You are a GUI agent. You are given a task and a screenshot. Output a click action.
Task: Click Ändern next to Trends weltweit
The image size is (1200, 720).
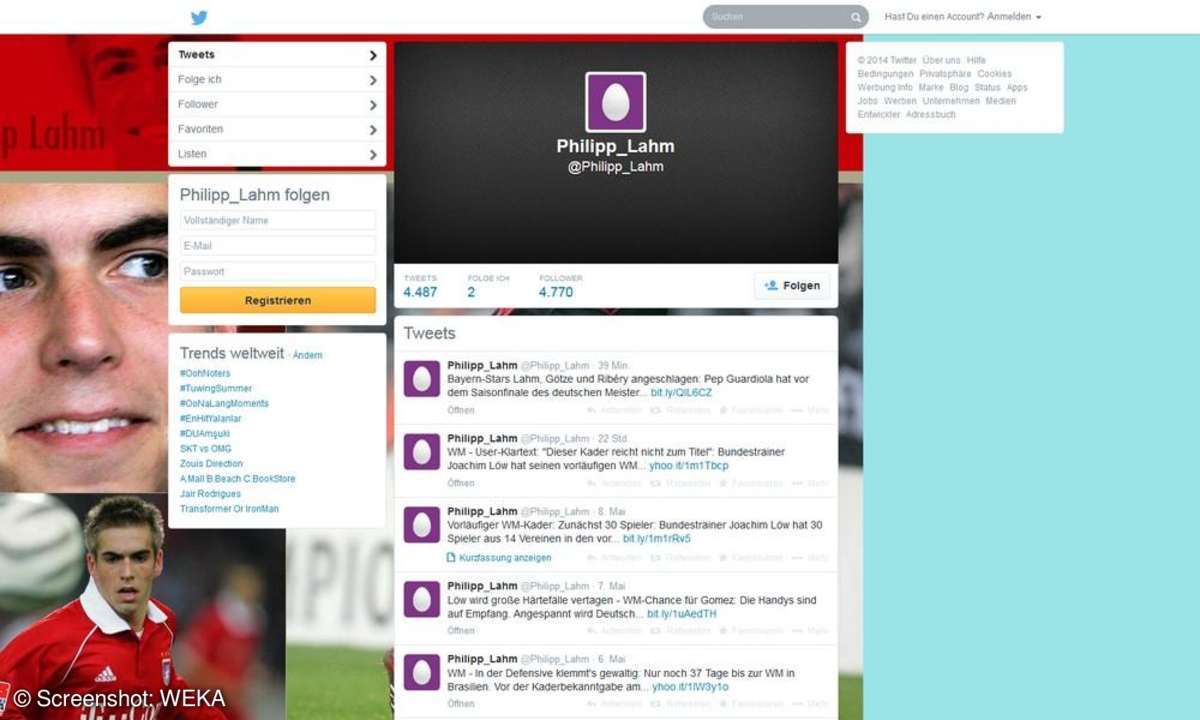pyautogui.click(x=307, y=355)
